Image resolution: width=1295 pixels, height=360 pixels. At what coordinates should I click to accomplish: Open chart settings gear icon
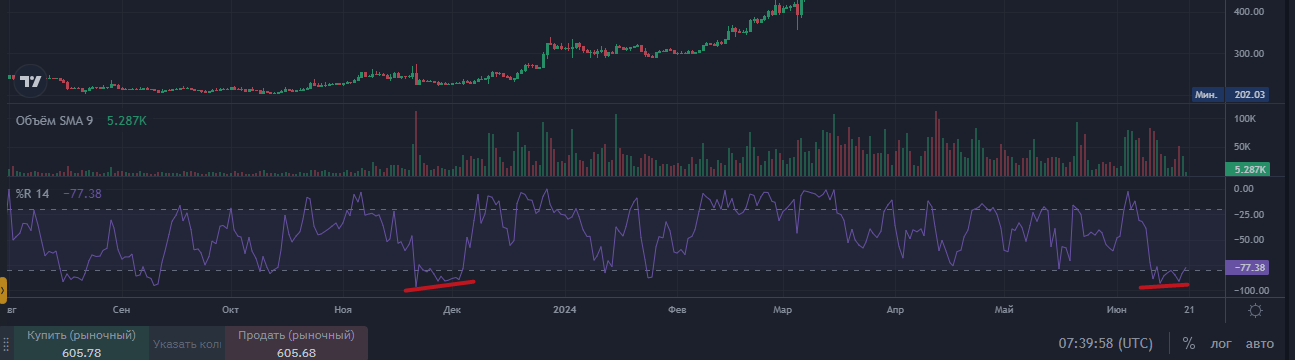click(1255, 310)
